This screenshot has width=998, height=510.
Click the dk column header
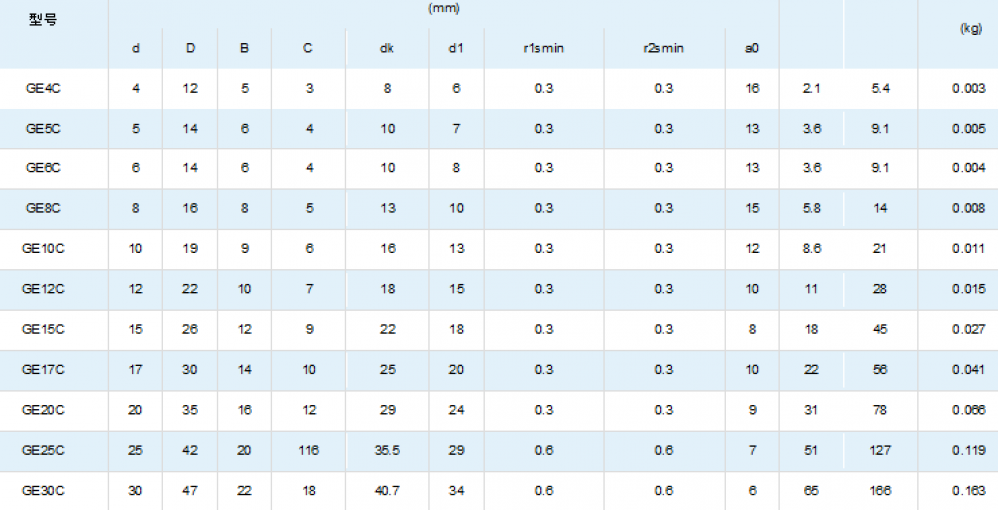coord(387,48)
